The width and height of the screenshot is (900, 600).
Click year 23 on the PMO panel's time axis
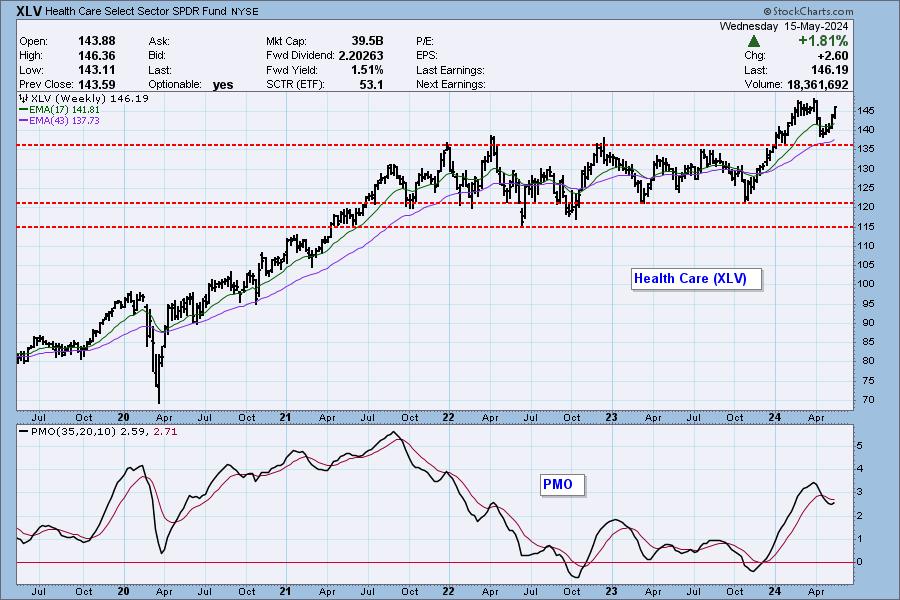611,591
